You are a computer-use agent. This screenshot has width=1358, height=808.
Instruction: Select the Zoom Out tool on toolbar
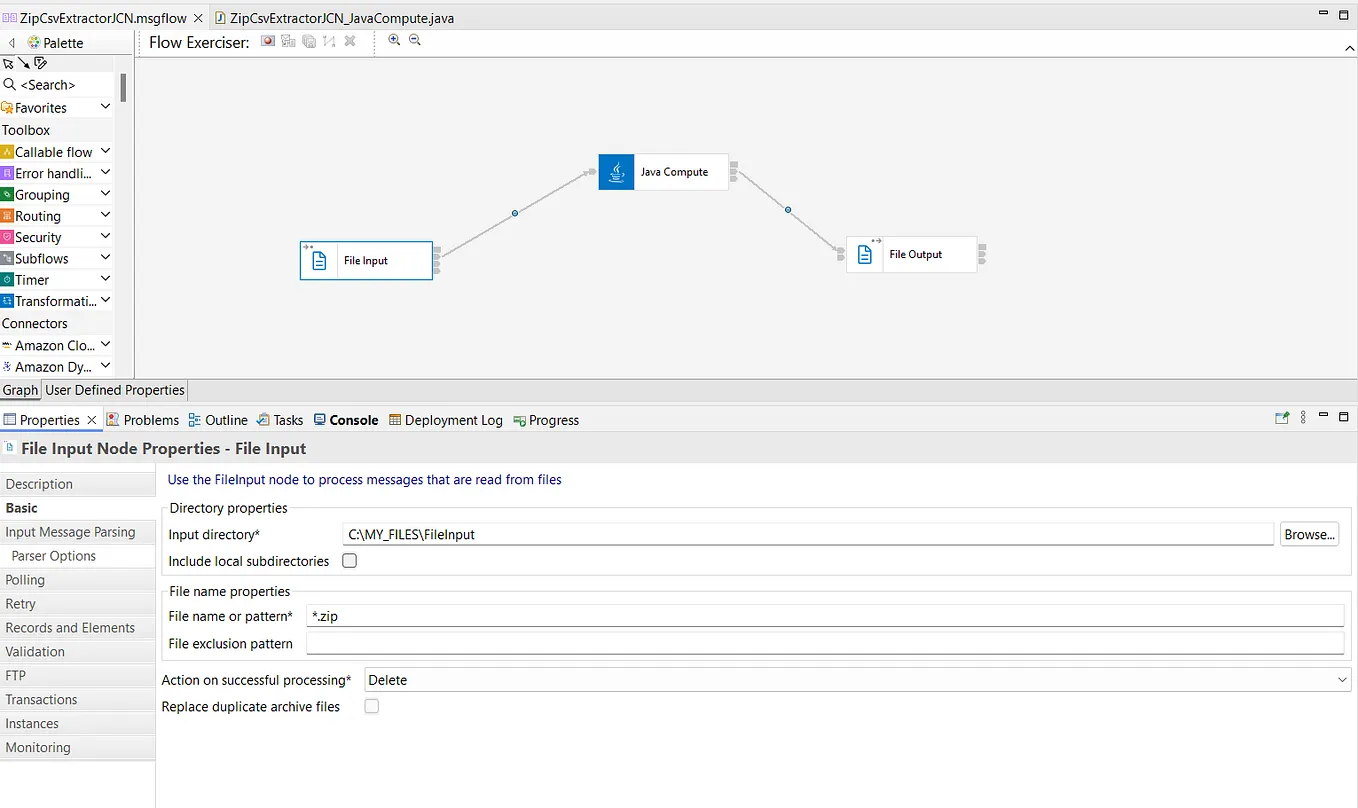click(414, 41)
